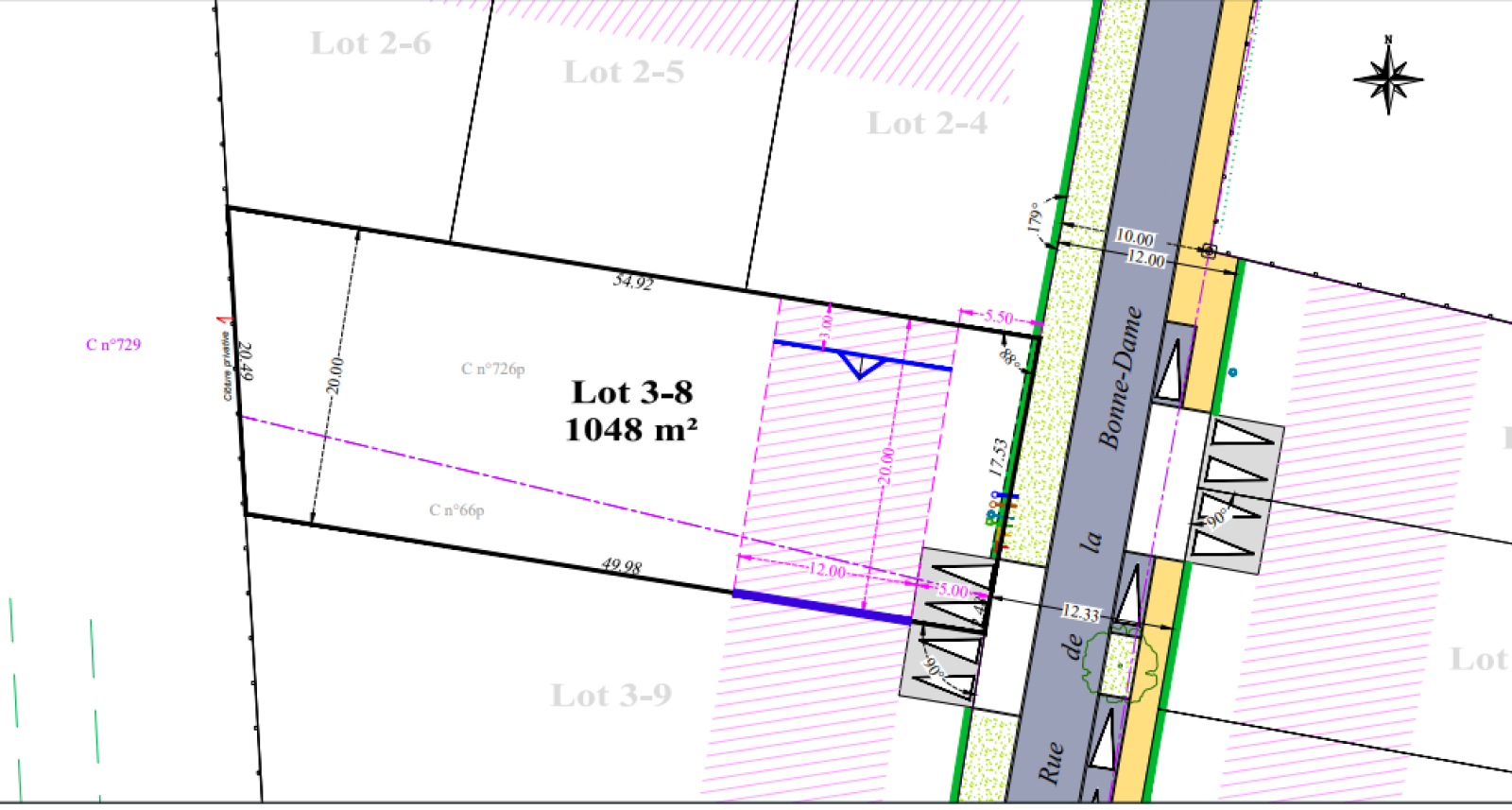The image size is (1512, 810).
Task: Click the thick blue line on south boundary
Action: click(822, 607)
